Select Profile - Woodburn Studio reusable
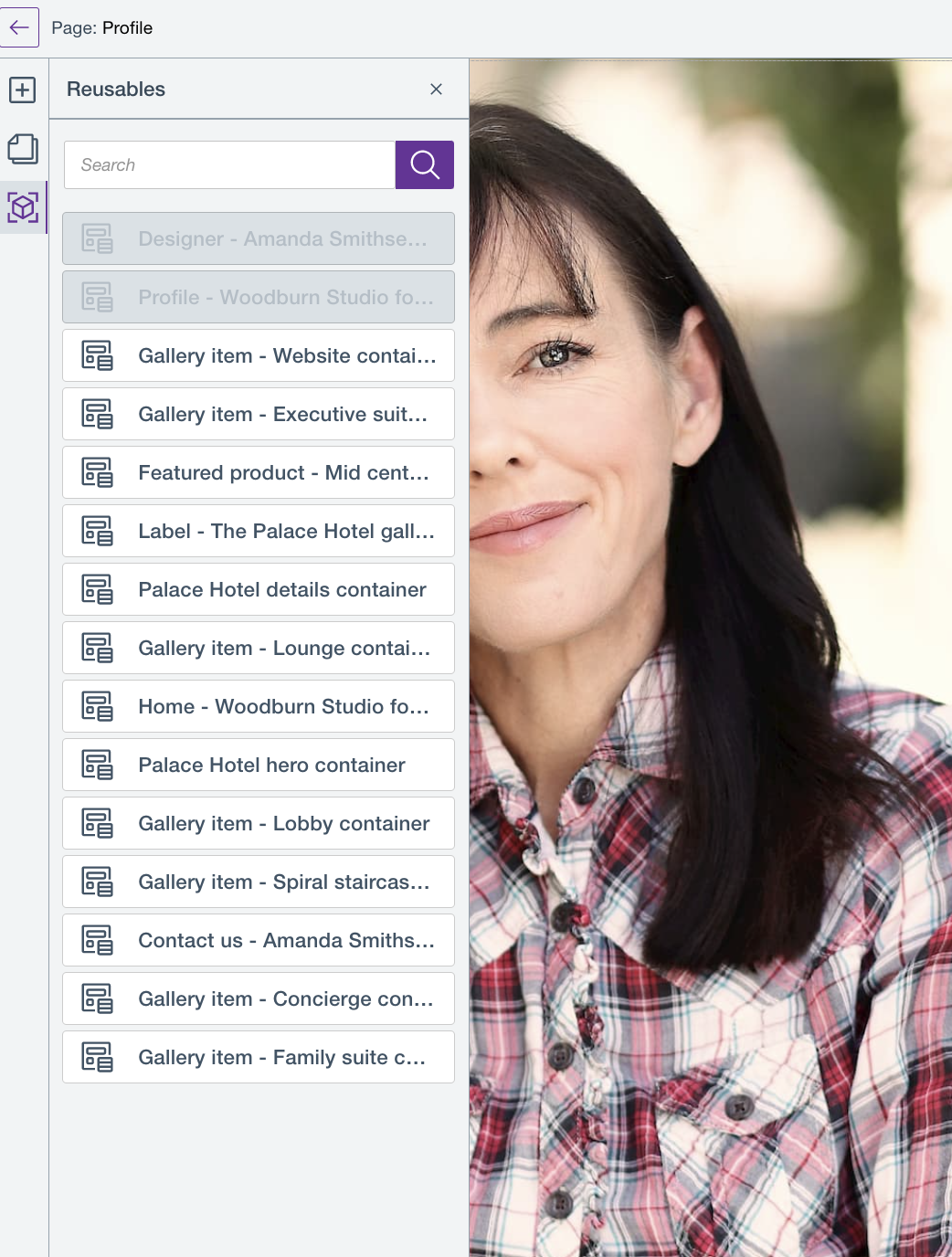The height and width of the screenshot is (1257, 952). click(x=259, y=297)
